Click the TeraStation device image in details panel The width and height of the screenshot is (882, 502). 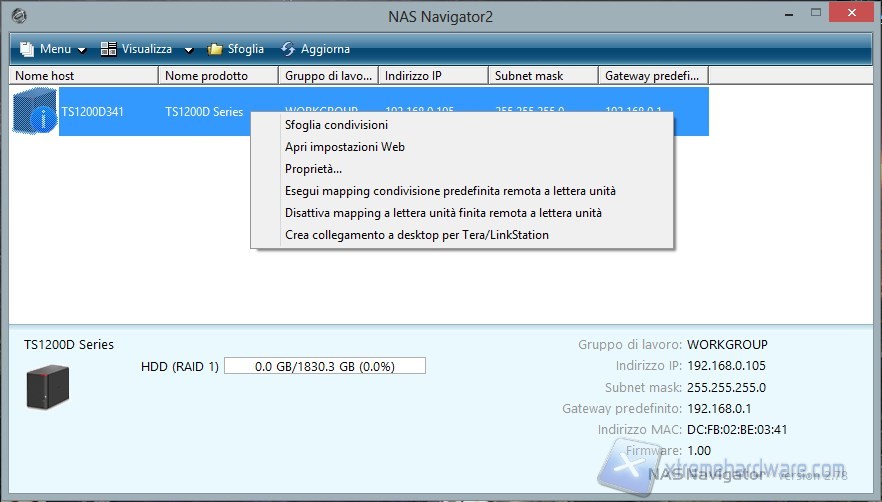pos(46,387)
